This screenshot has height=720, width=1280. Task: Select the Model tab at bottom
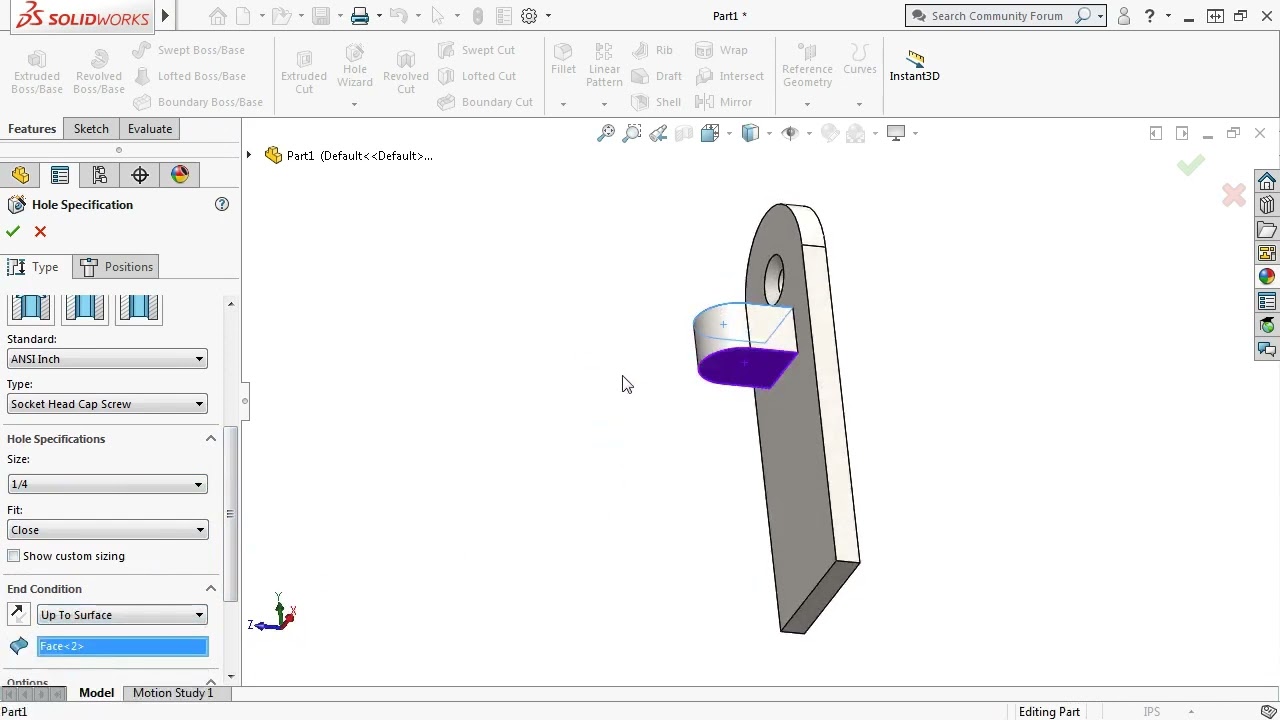pyautogui.click(x=97, y=693)
